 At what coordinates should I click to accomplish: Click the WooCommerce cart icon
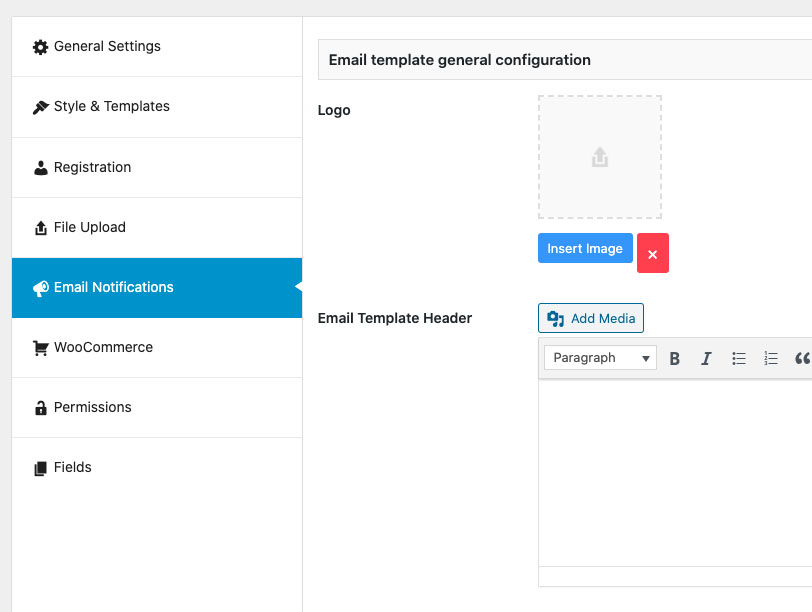click(40, 348)
